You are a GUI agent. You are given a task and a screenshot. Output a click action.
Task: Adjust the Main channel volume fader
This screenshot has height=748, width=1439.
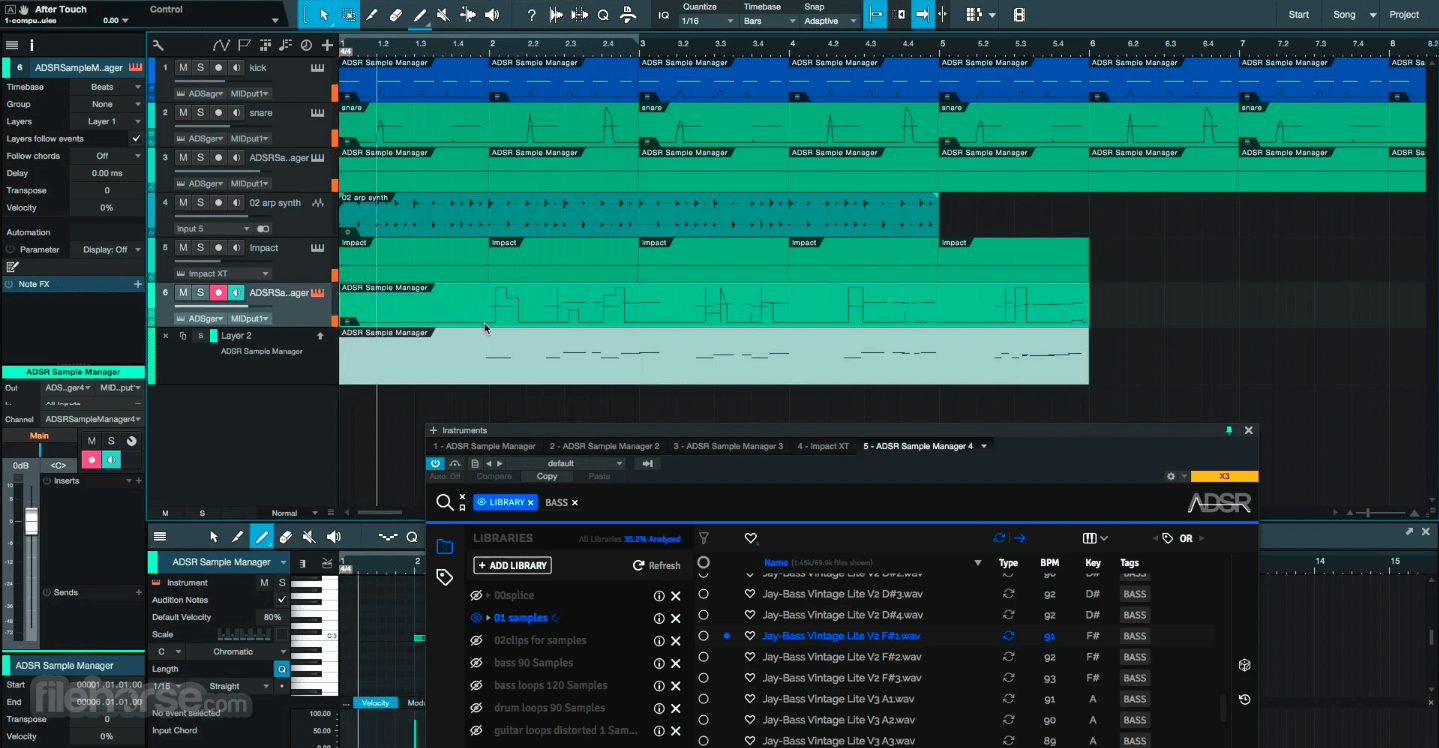pyautogui.click(x=30, y=520)
